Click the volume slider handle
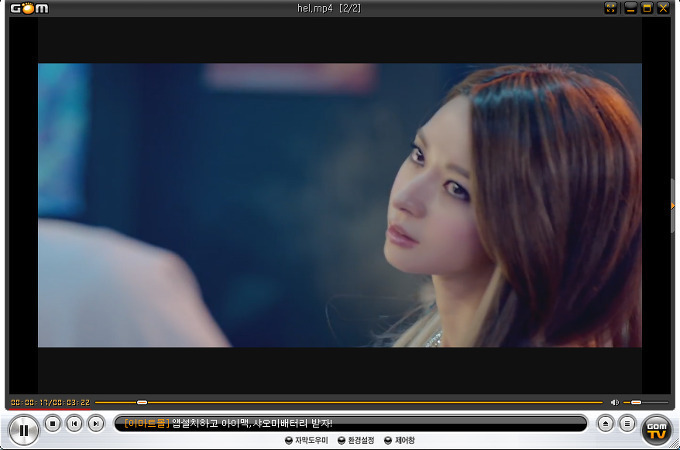 click(x=636, y=402)
